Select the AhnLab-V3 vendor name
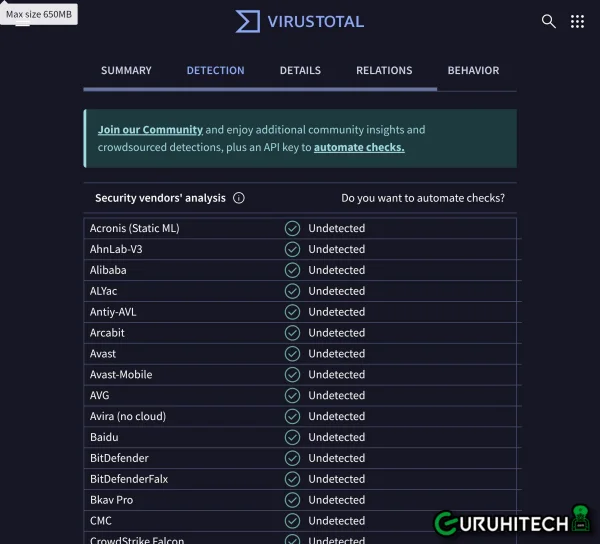The height and width of the screenshot is (544, 600). 116,249
